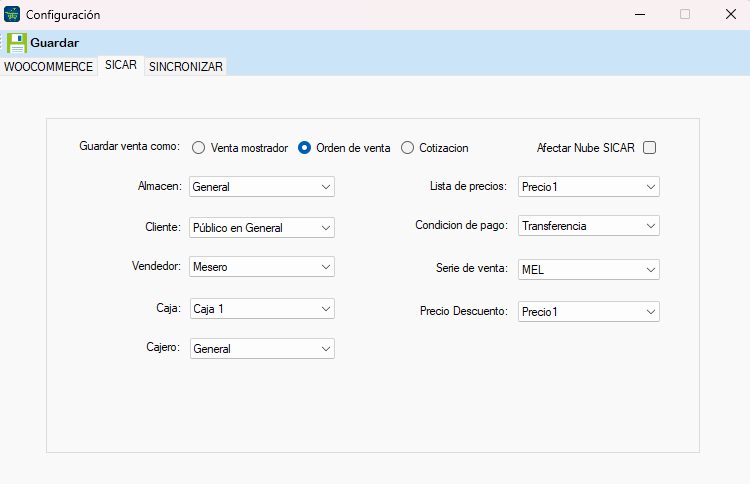The height and width of the screenshot is (484, 750).
Task: Click the app icon in title bar
Action: coord(12,15)
